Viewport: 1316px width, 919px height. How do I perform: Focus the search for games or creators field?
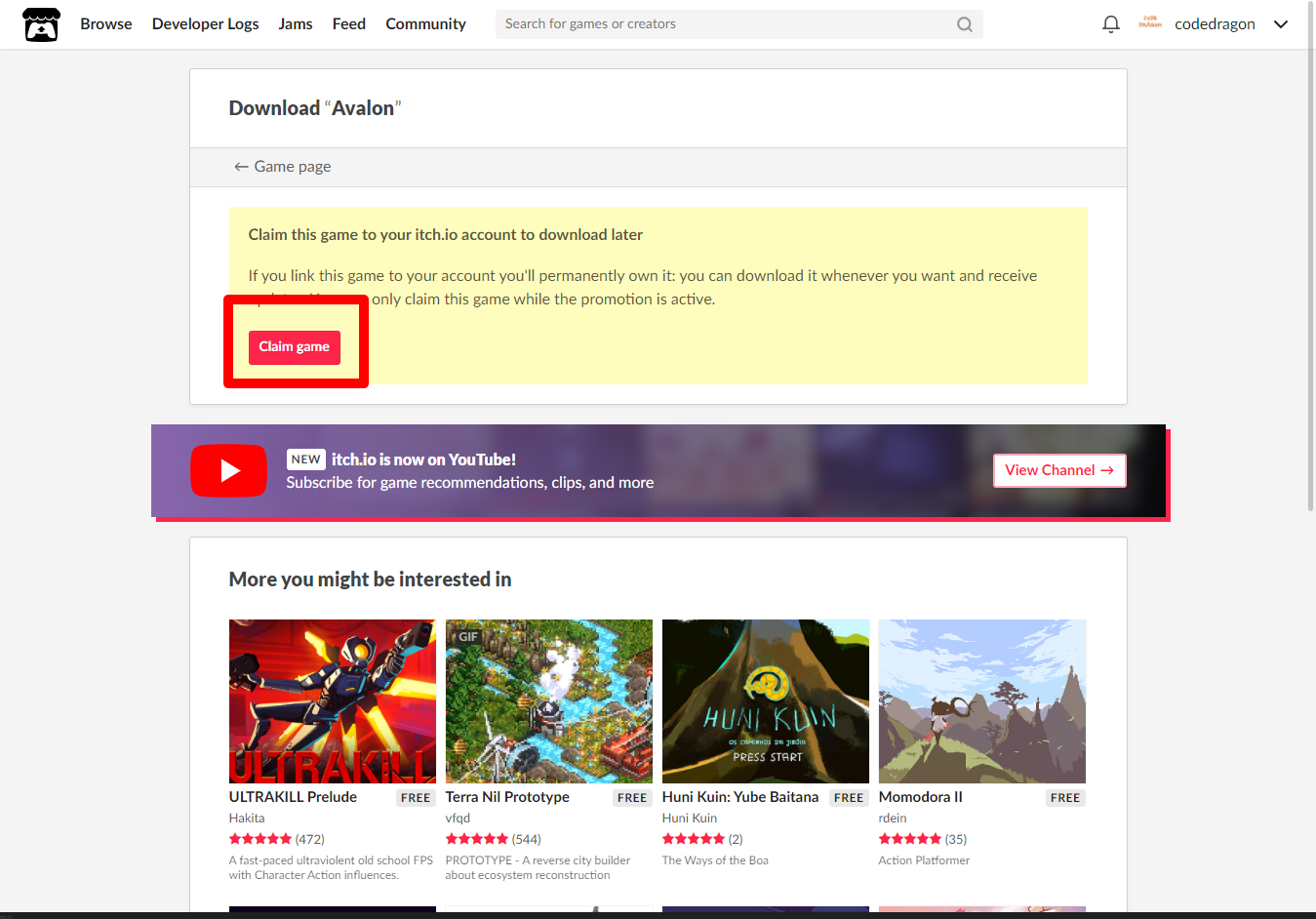(x=738, y=24)
